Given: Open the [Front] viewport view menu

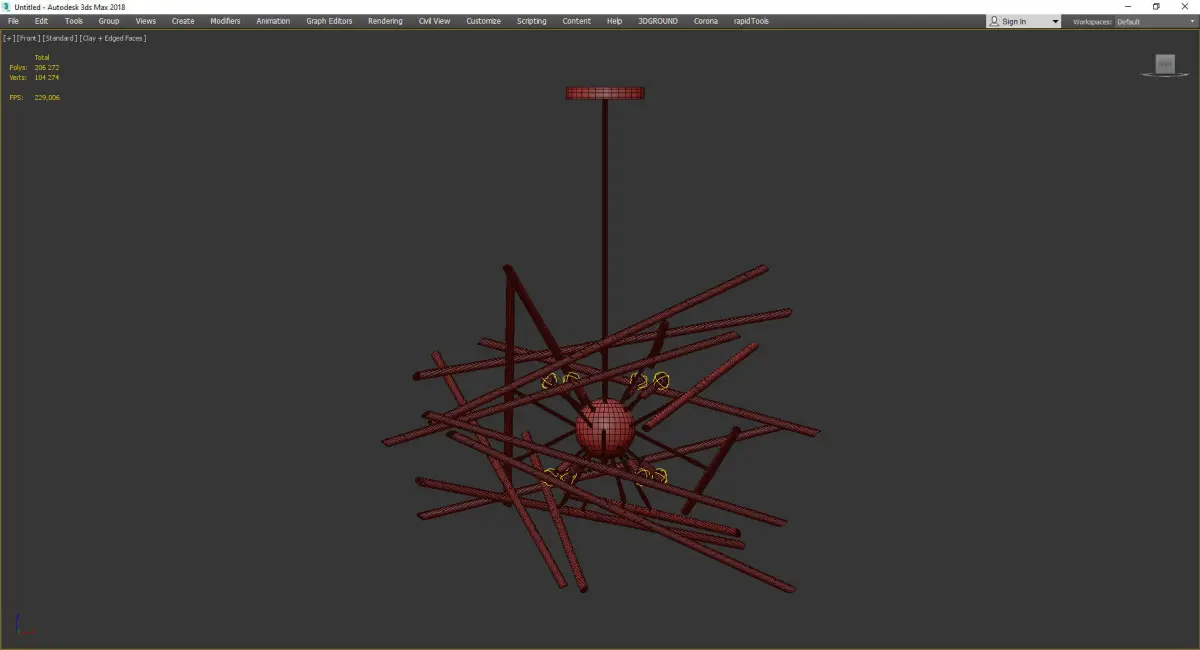Looking at the screenshot, I should (27, 38).
